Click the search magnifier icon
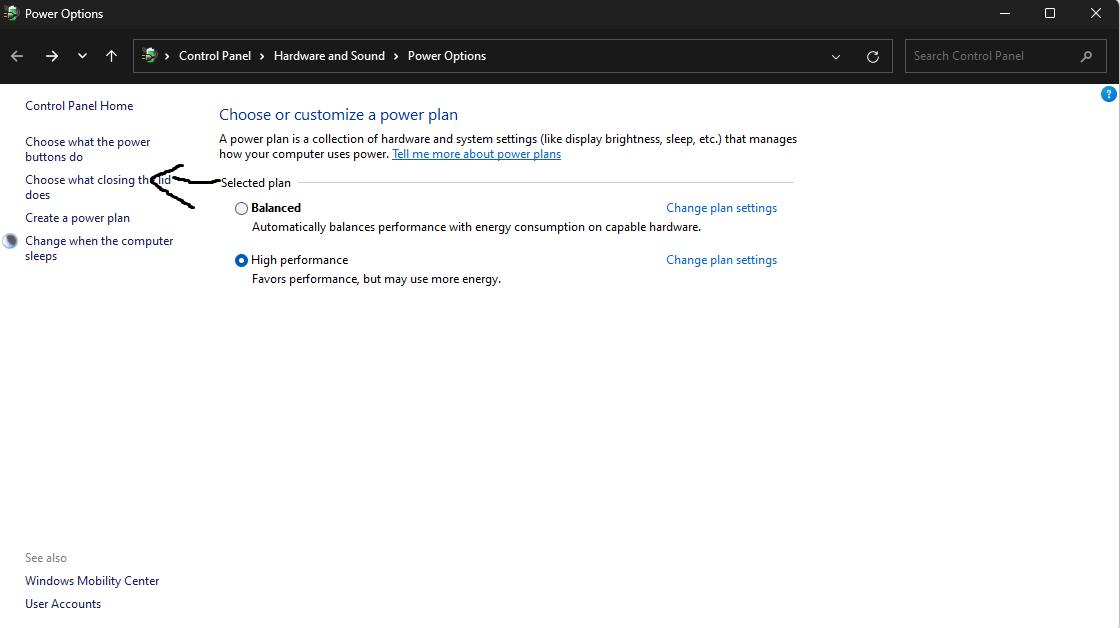This screenshot has height=628, width=1120. [1086, 56]
